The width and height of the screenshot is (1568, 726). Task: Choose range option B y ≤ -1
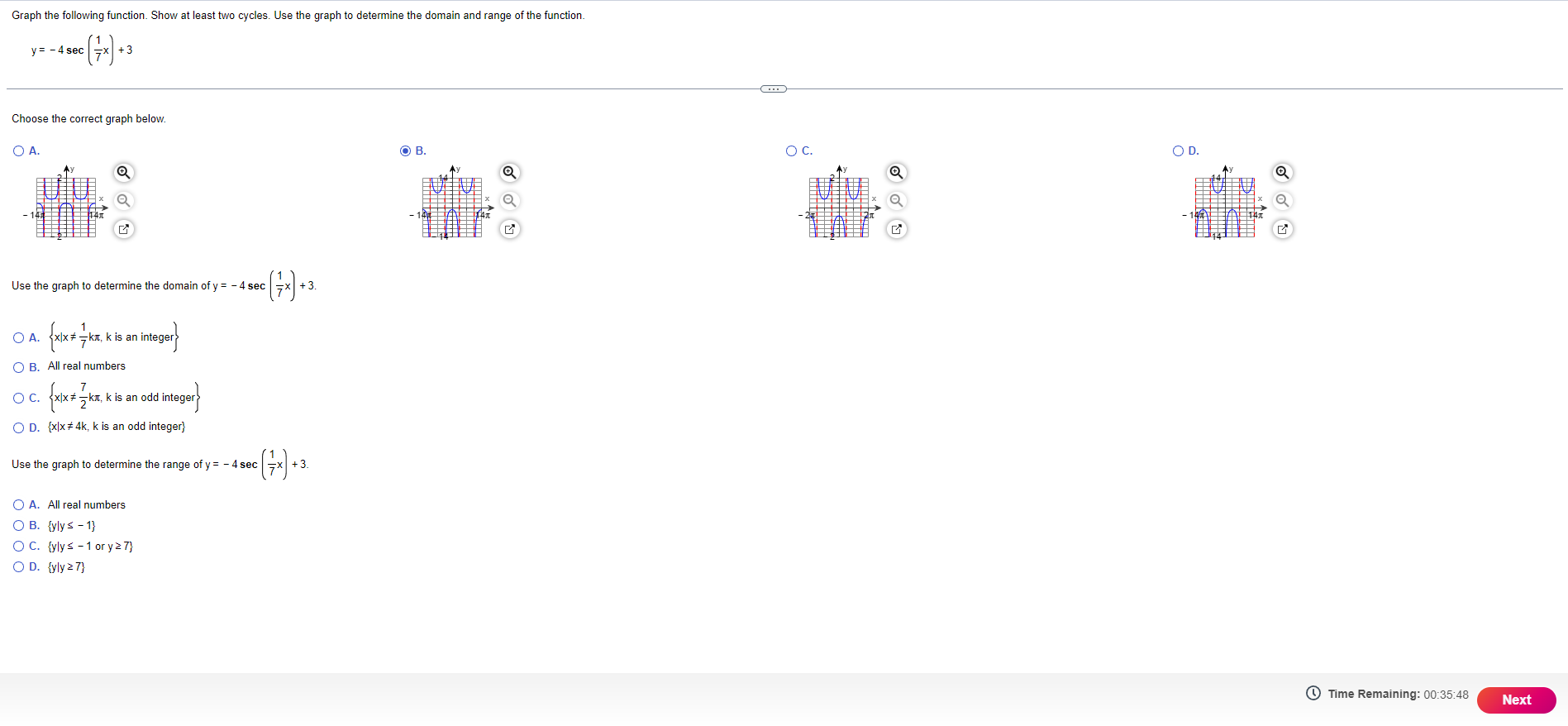[19, 525]
